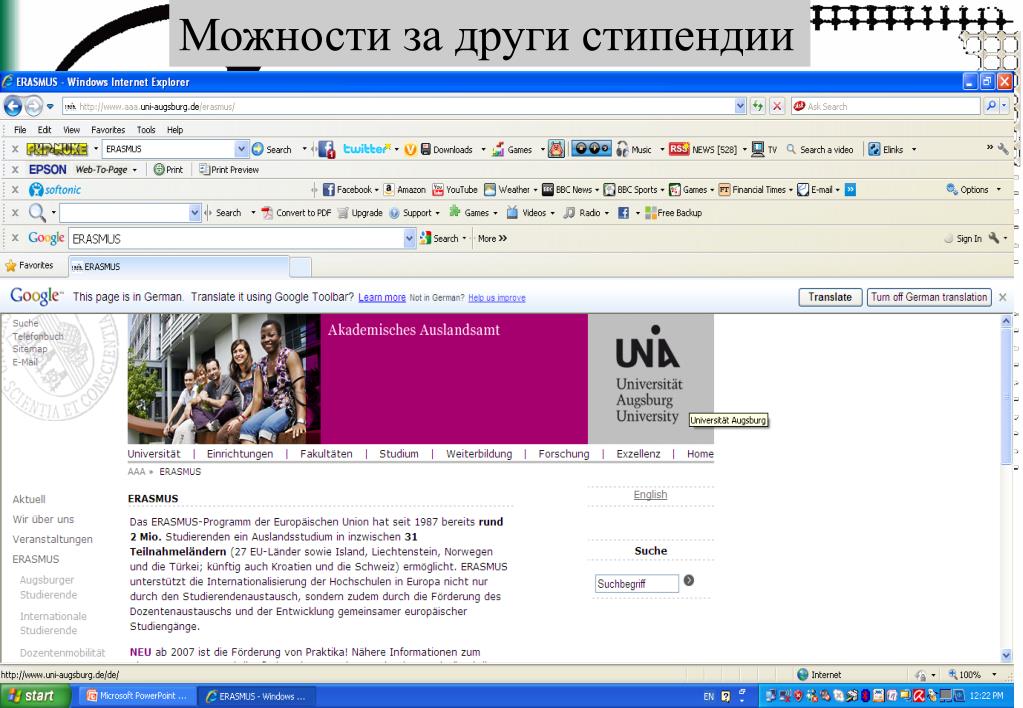The width and height of the screenshot is (1023, 708).
Task: Click the Ask Search magnifier button
Action: coord(992,106)
